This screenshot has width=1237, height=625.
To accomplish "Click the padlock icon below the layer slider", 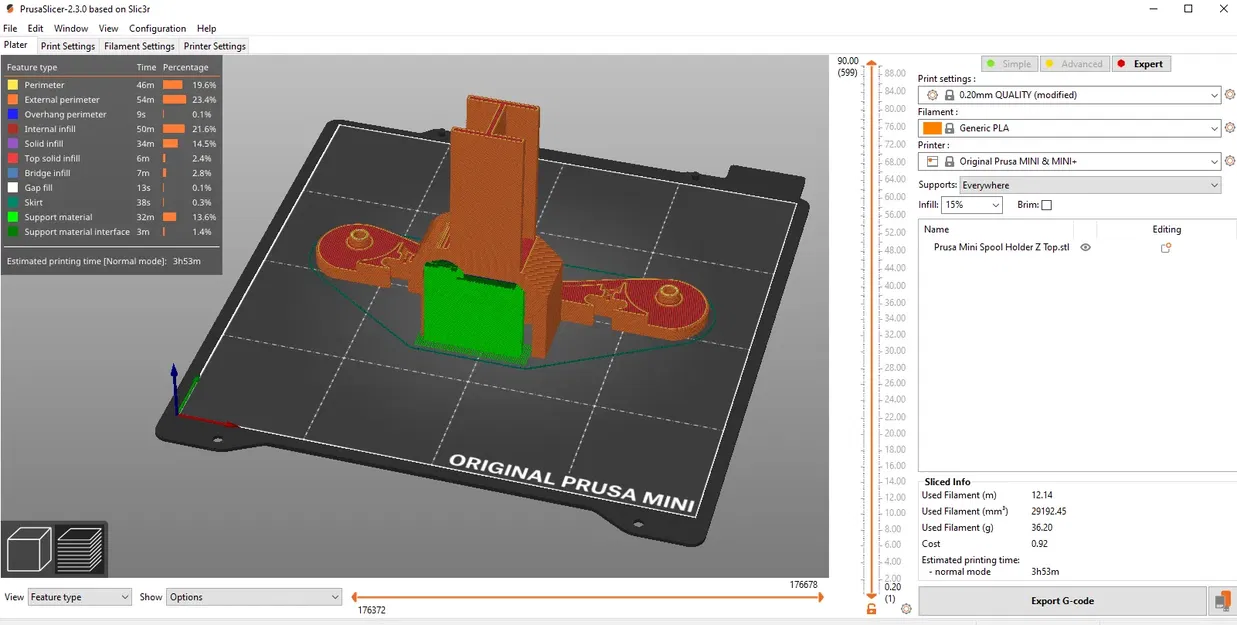I will click(869, 607).
